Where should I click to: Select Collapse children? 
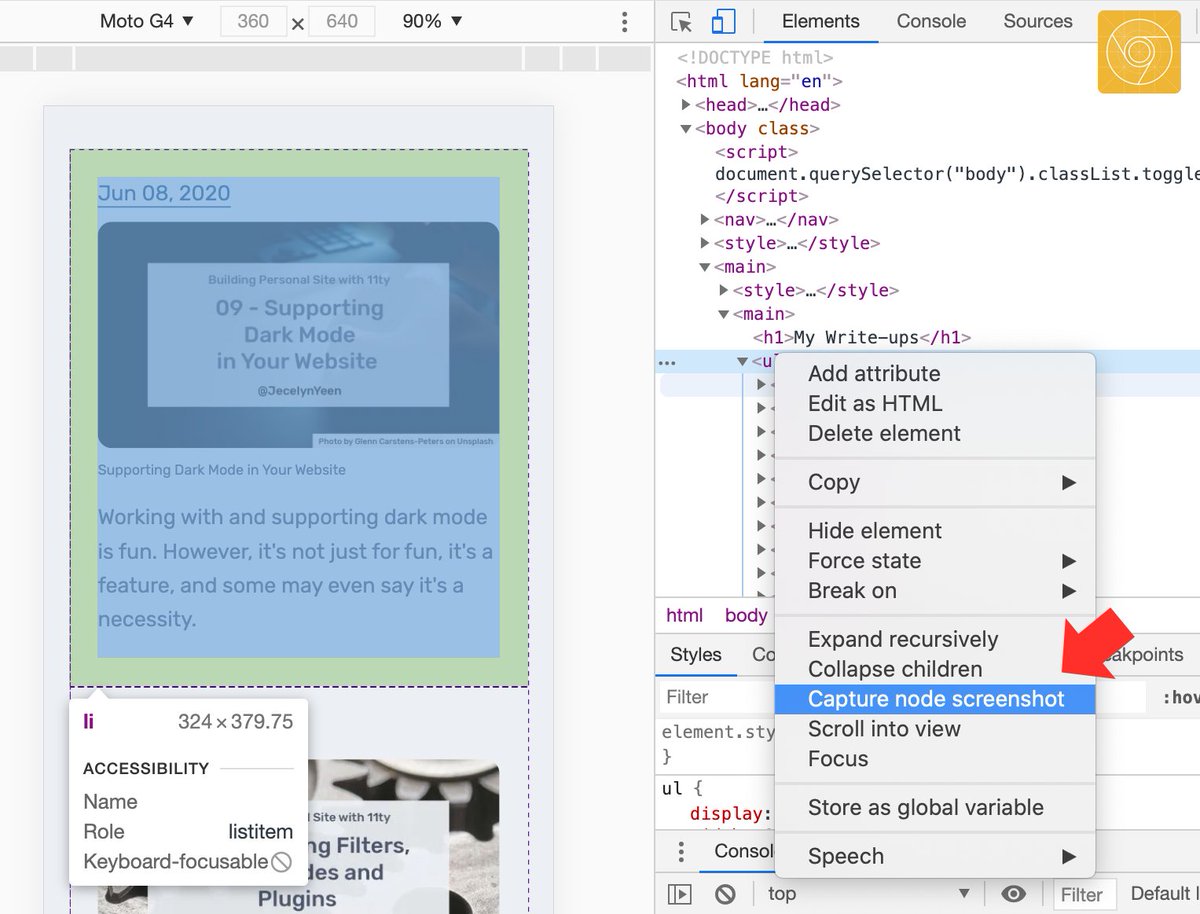pos(936,669)
